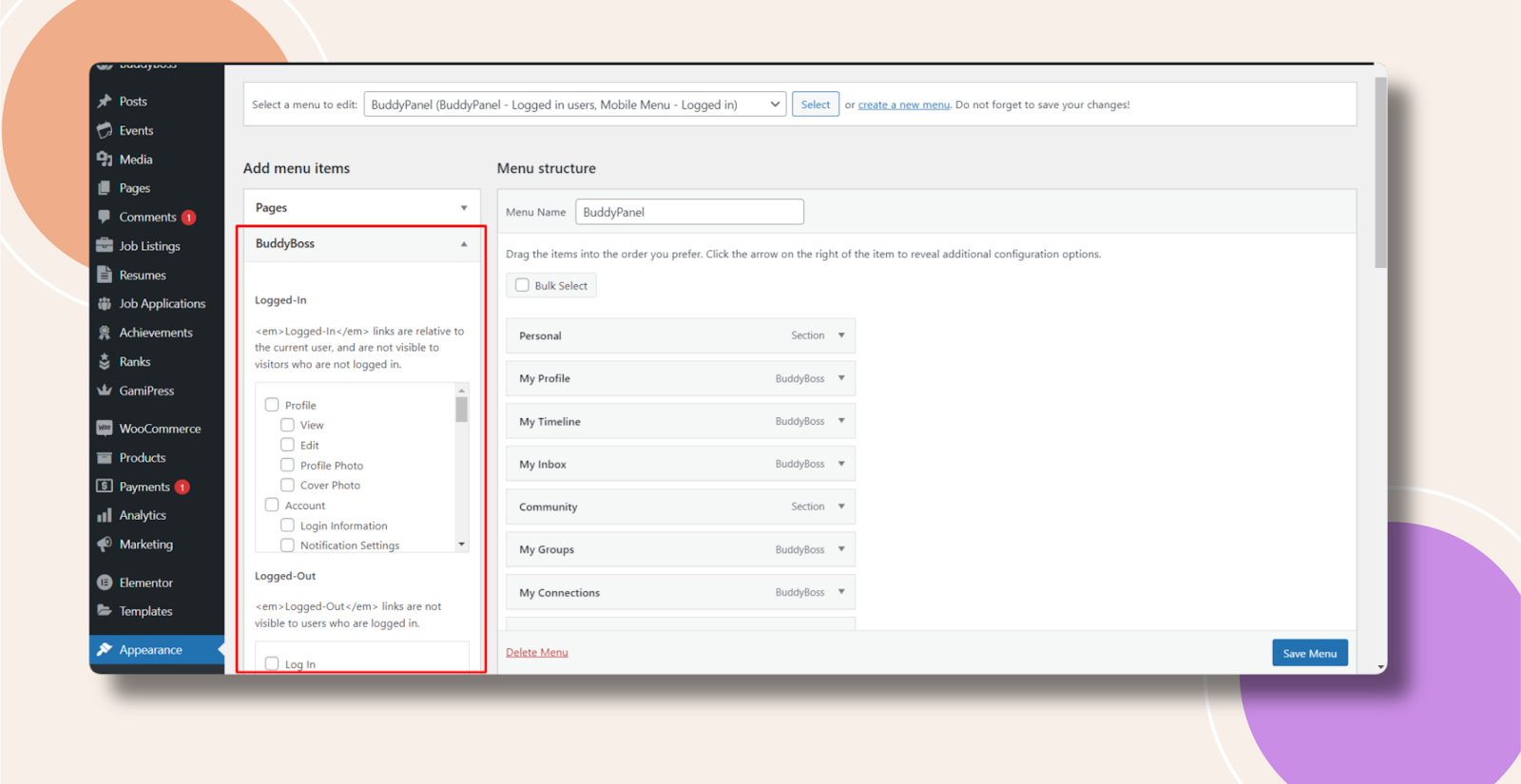Screen dimensions: 1521x784
Task: Click the Resumes document icon
Action: (x=105, y=275)
